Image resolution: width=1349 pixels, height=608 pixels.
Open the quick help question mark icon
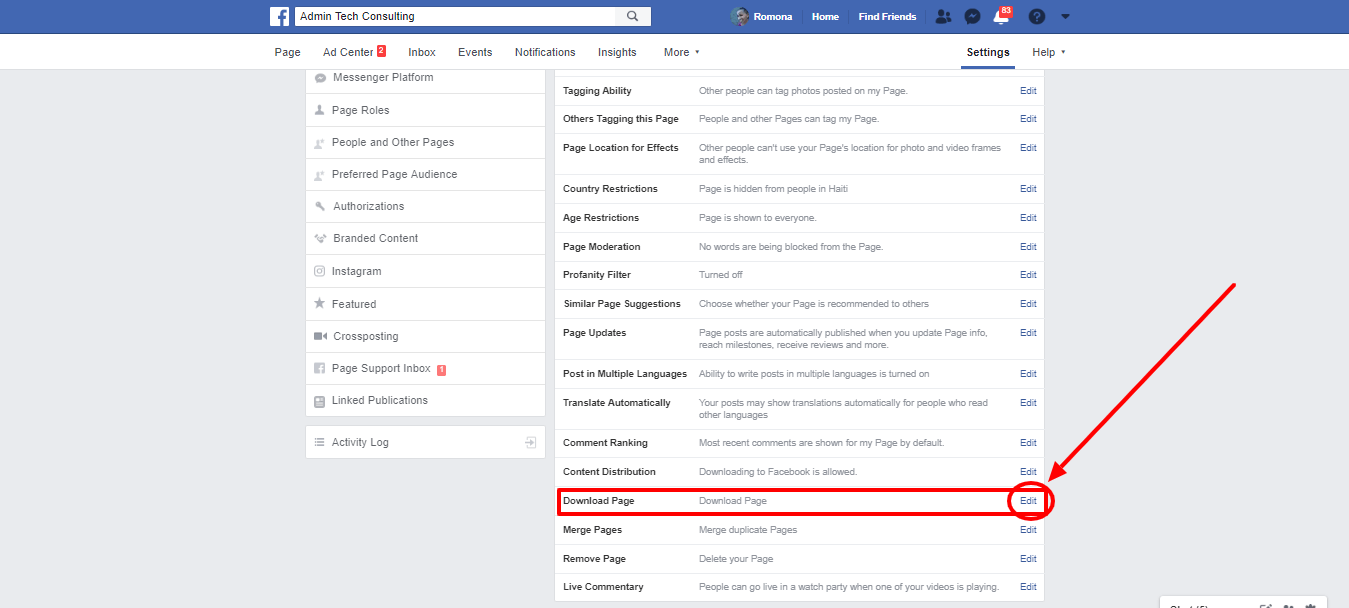1037,17
